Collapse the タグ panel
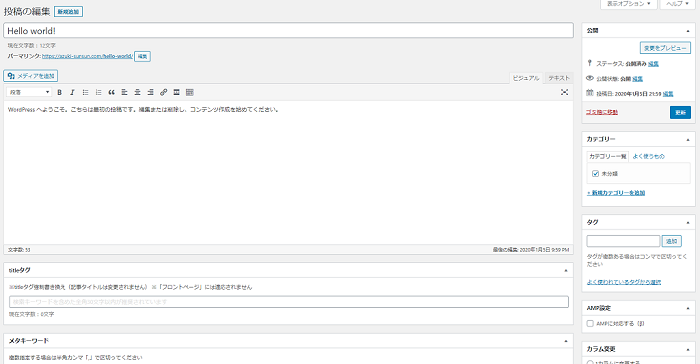This screenshot has height=364, width=700. (688, 222)
